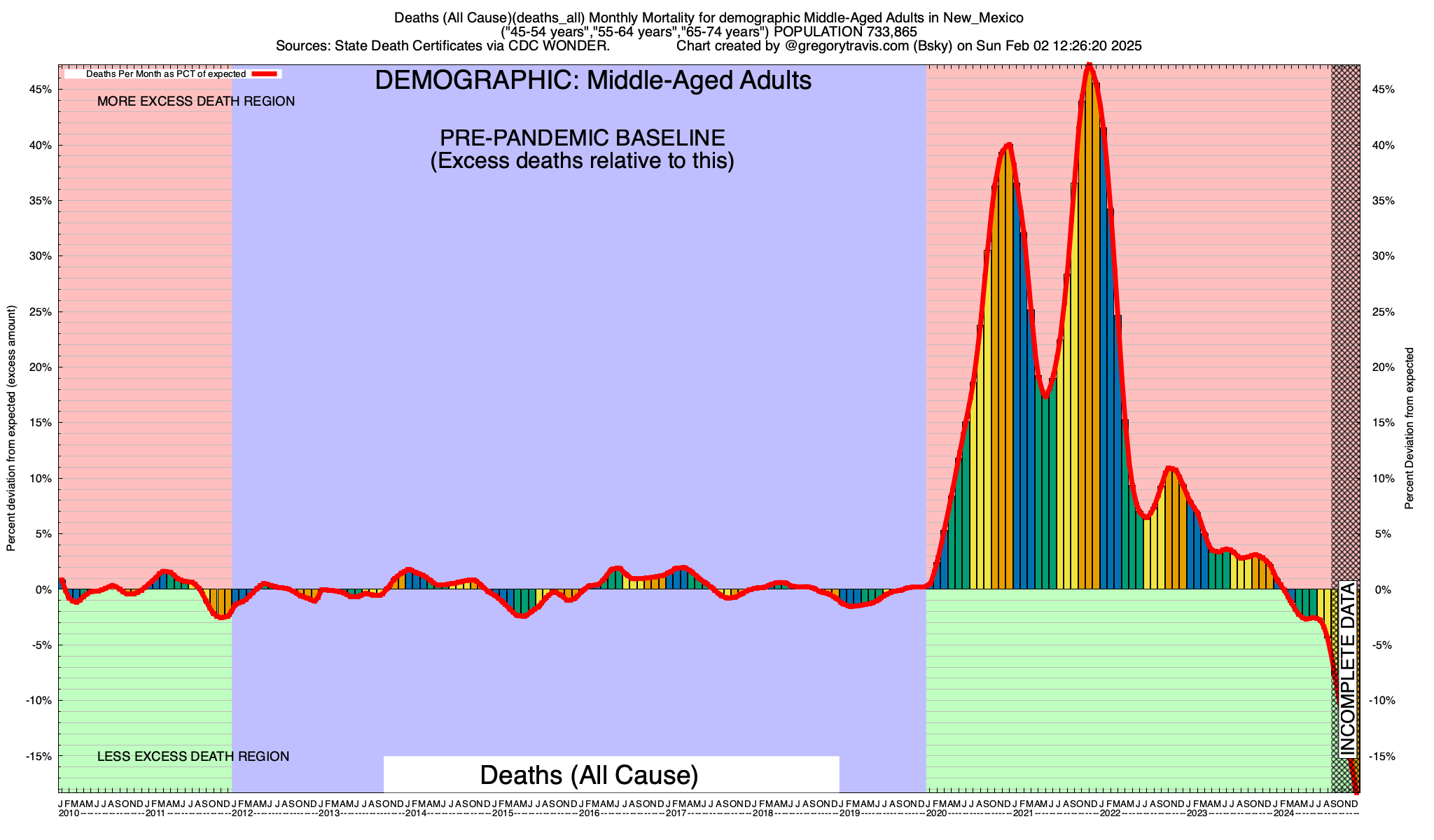Click the 'CDC WONDER' source text
The width and height of the screenshot is (1434, 840).
[559, 46]
